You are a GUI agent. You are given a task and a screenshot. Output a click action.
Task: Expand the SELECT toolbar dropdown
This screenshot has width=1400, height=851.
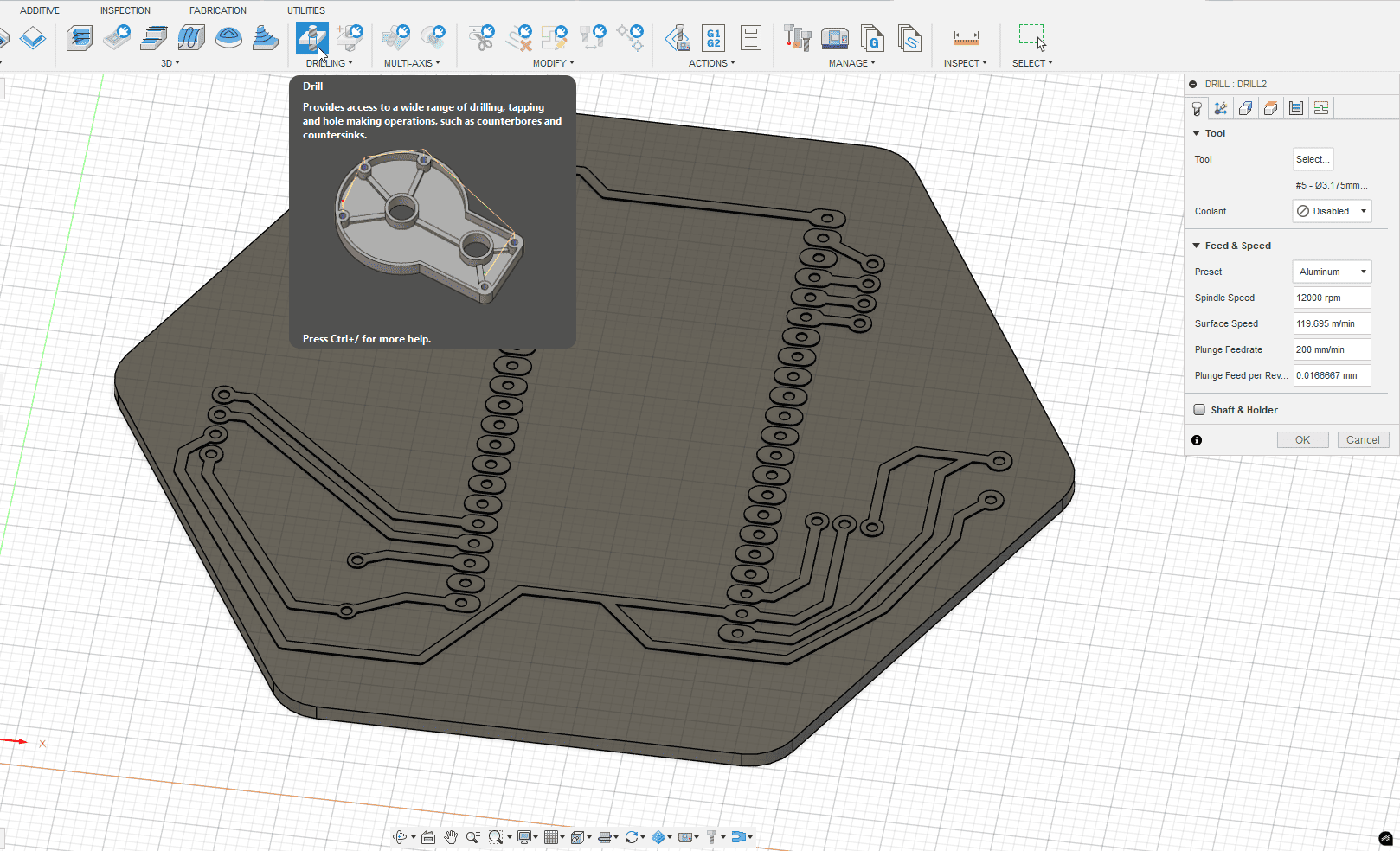(x=1033, y=63)
